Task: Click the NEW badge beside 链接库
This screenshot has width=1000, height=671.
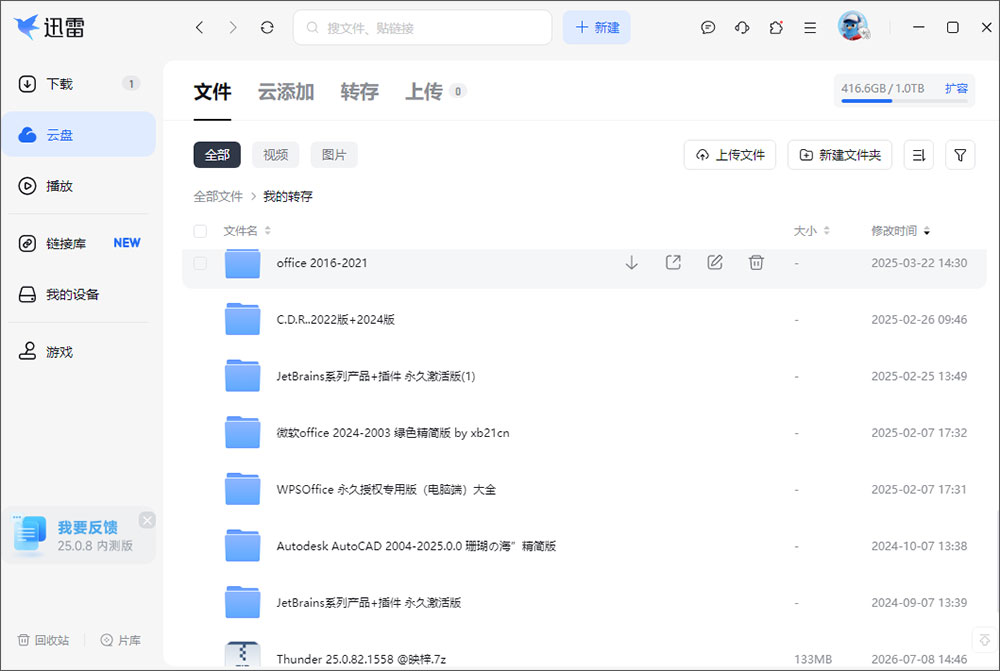Action: 127,243
